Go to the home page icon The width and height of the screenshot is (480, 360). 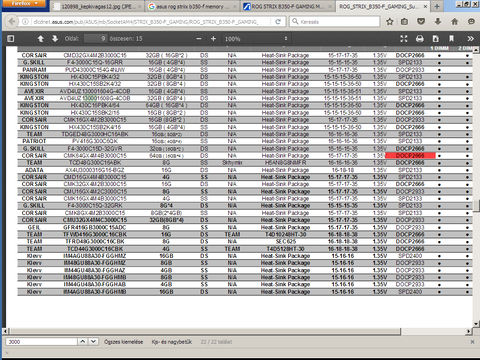coord(454,22)
